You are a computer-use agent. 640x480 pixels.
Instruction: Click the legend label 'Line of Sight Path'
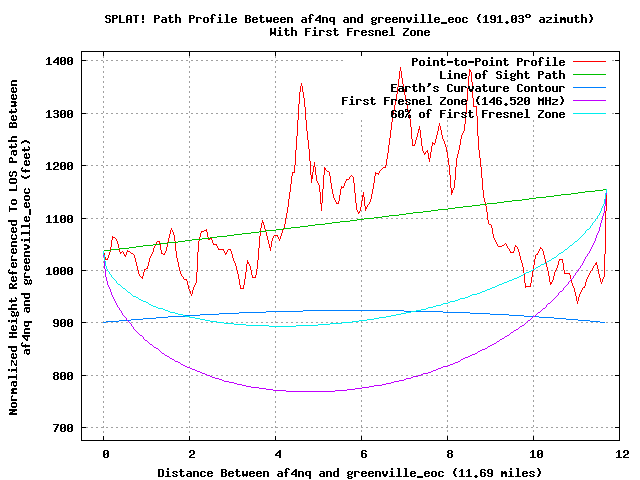pos(502,75)
